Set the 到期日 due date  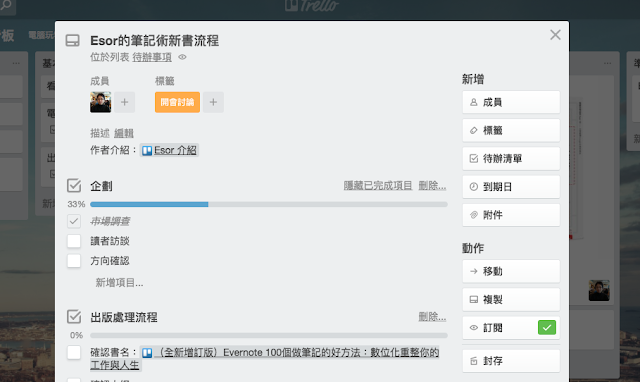(511, 187)
